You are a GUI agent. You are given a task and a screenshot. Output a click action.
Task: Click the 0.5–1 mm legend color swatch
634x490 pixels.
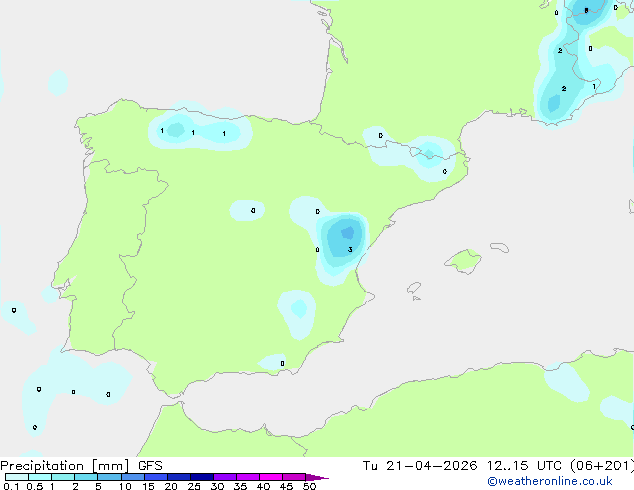40,477
